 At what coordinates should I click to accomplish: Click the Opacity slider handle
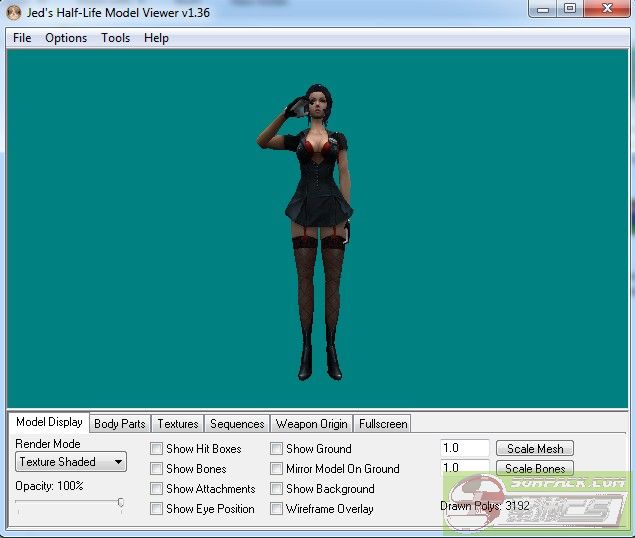[121, 503]
